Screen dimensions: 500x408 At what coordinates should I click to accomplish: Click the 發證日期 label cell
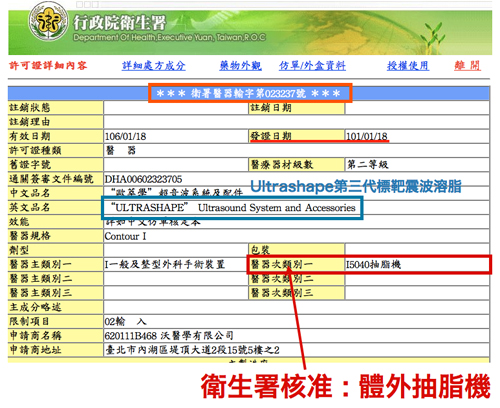click(x=297, y=136)
